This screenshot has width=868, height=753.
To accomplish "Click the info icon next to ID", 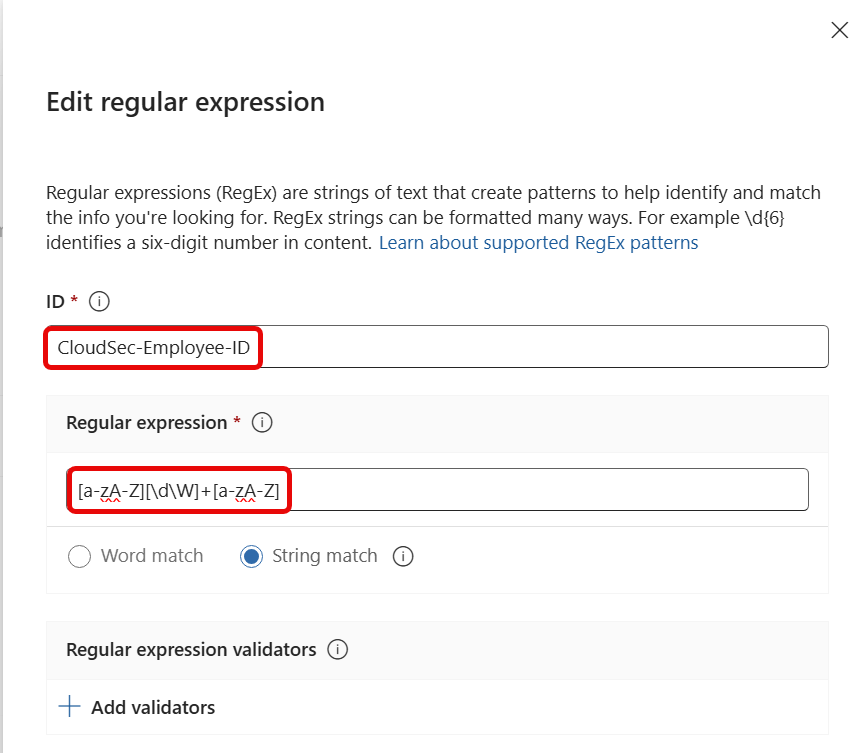I will click(x=98, y=301).
